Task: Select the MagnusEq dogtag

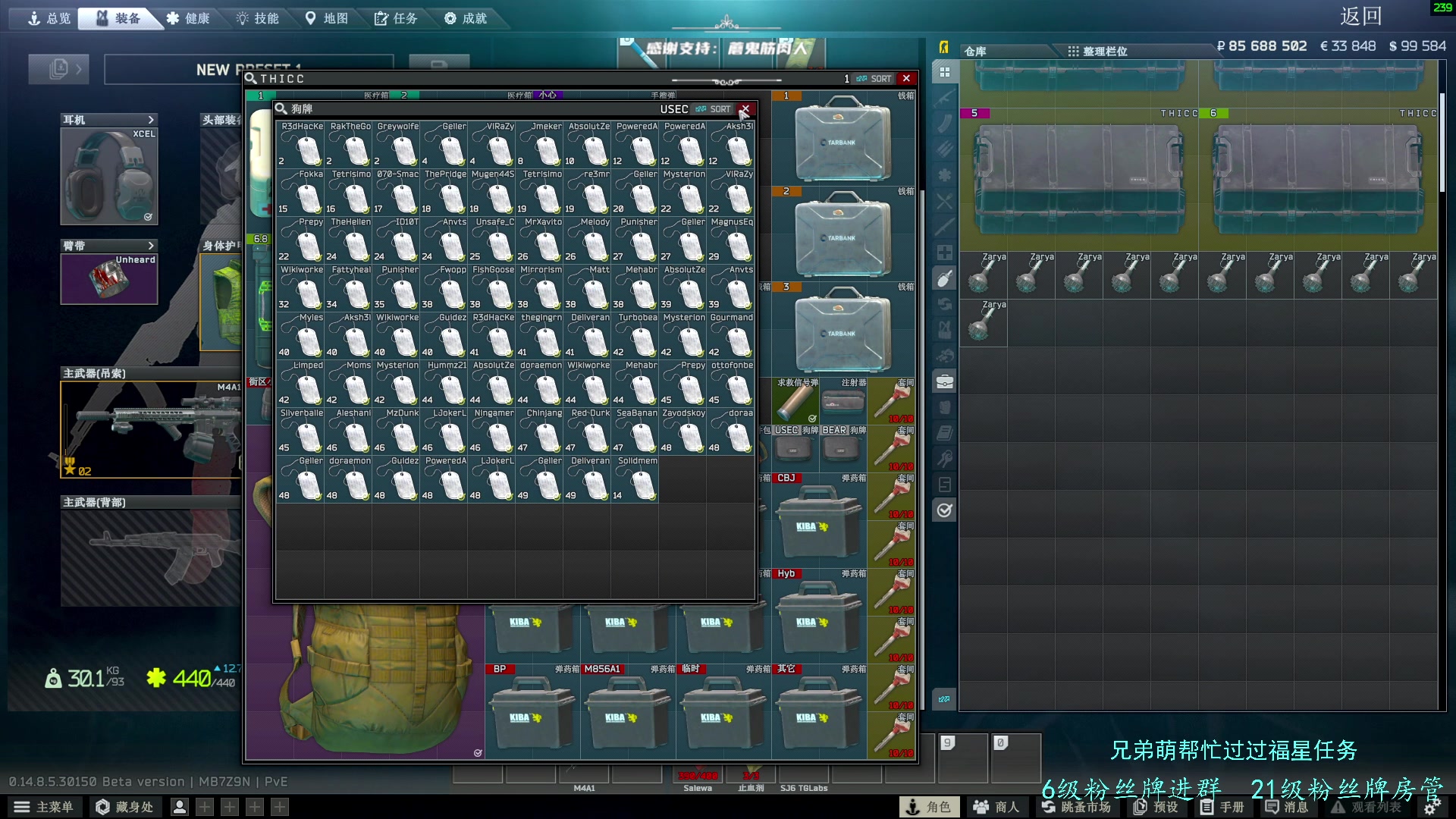Action: (730, 240)
